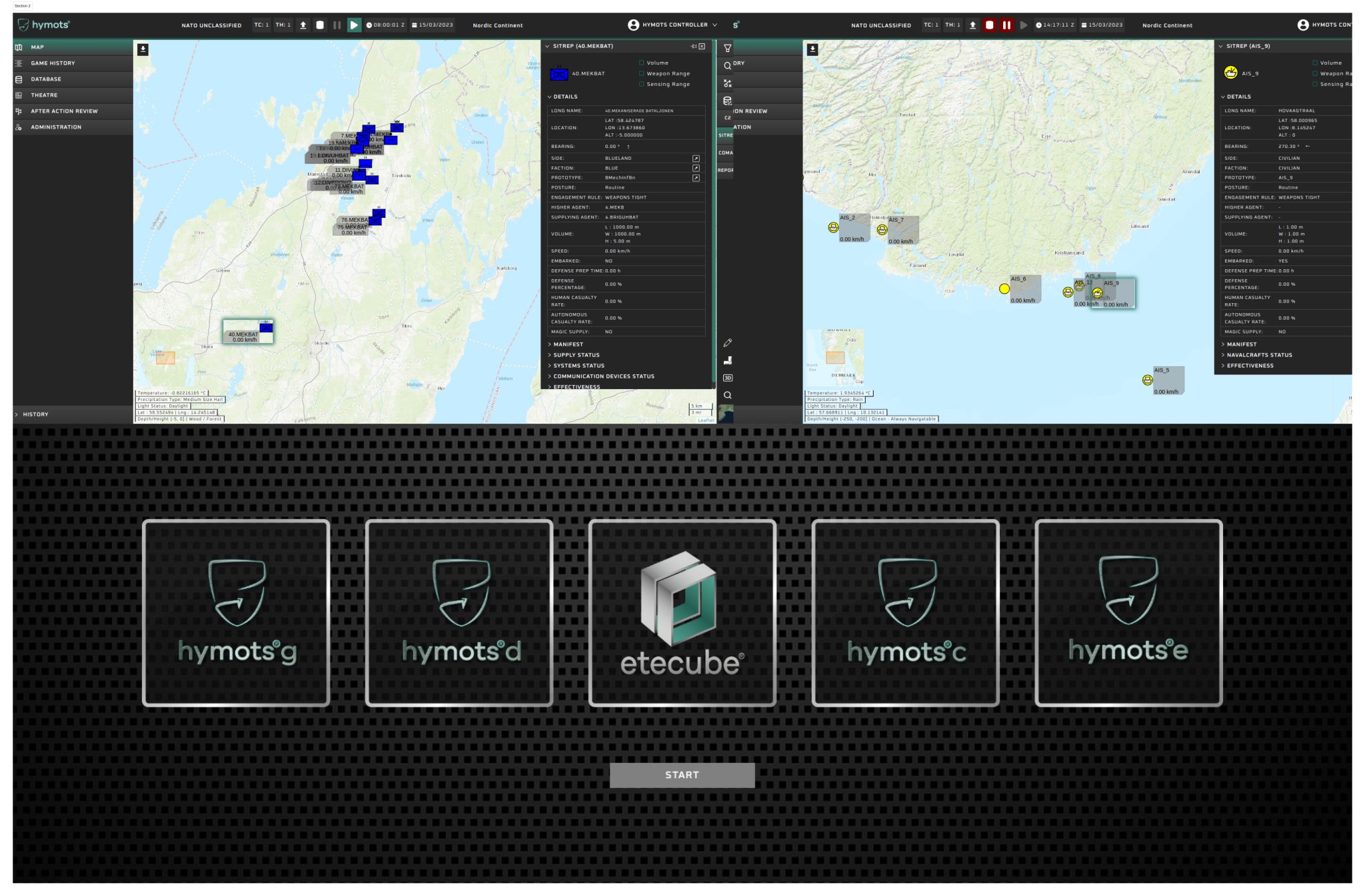
Task: Enable Weapon Range checkbox in AIS_9 SITREP
Action: [x=1315, y=74]
